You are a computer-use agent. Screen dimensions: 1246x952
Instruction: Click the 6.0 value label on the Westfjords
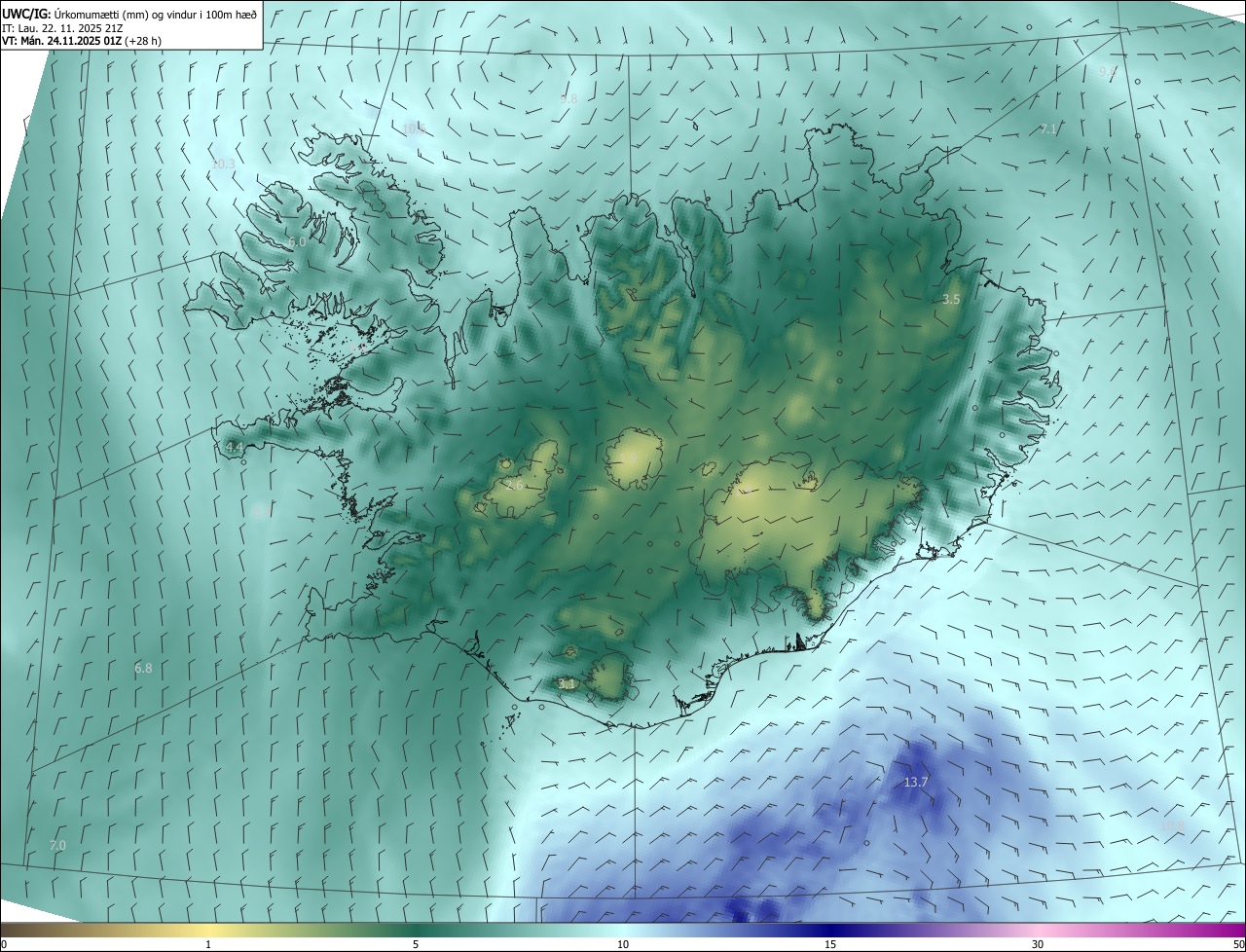297,241
